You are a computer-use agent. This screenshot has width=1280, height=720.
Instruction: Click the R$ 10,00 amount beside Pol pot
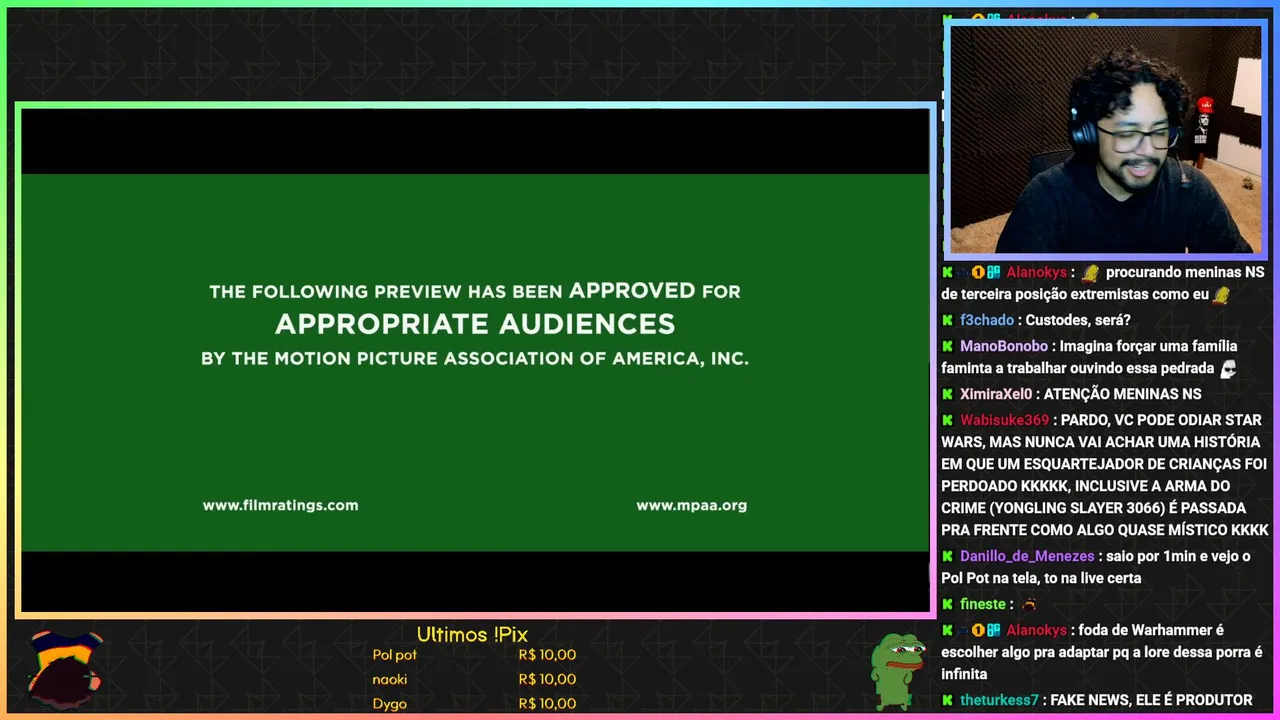pyautogui.click(x=547, y=655)
